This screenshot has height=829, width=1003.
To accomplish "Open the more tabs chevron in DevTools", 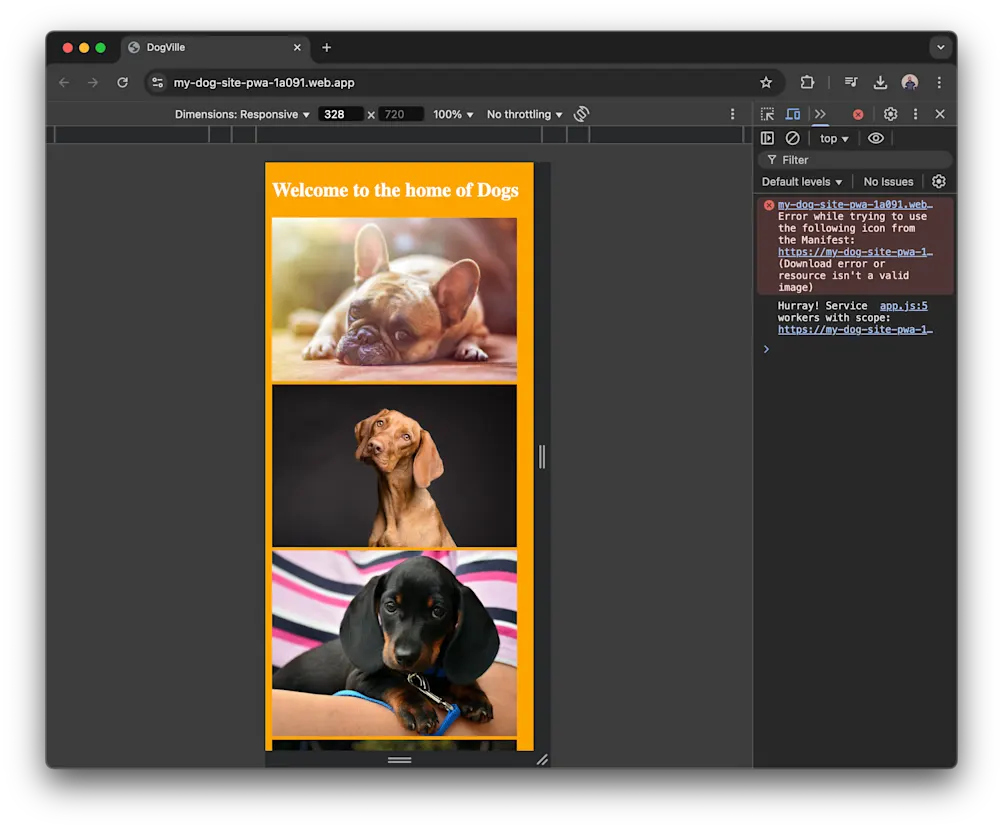I will point(820,114).
